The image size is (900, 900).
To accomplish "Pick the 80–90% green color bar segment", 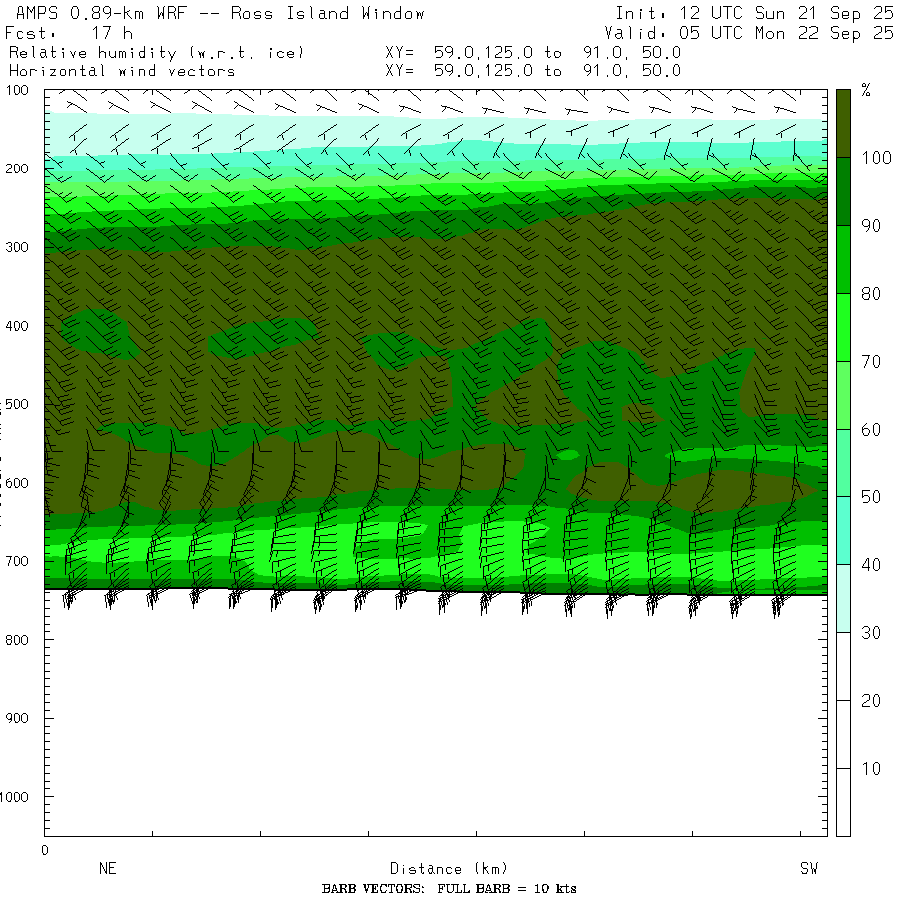I will pyautogui.click(x=843, y=259).
